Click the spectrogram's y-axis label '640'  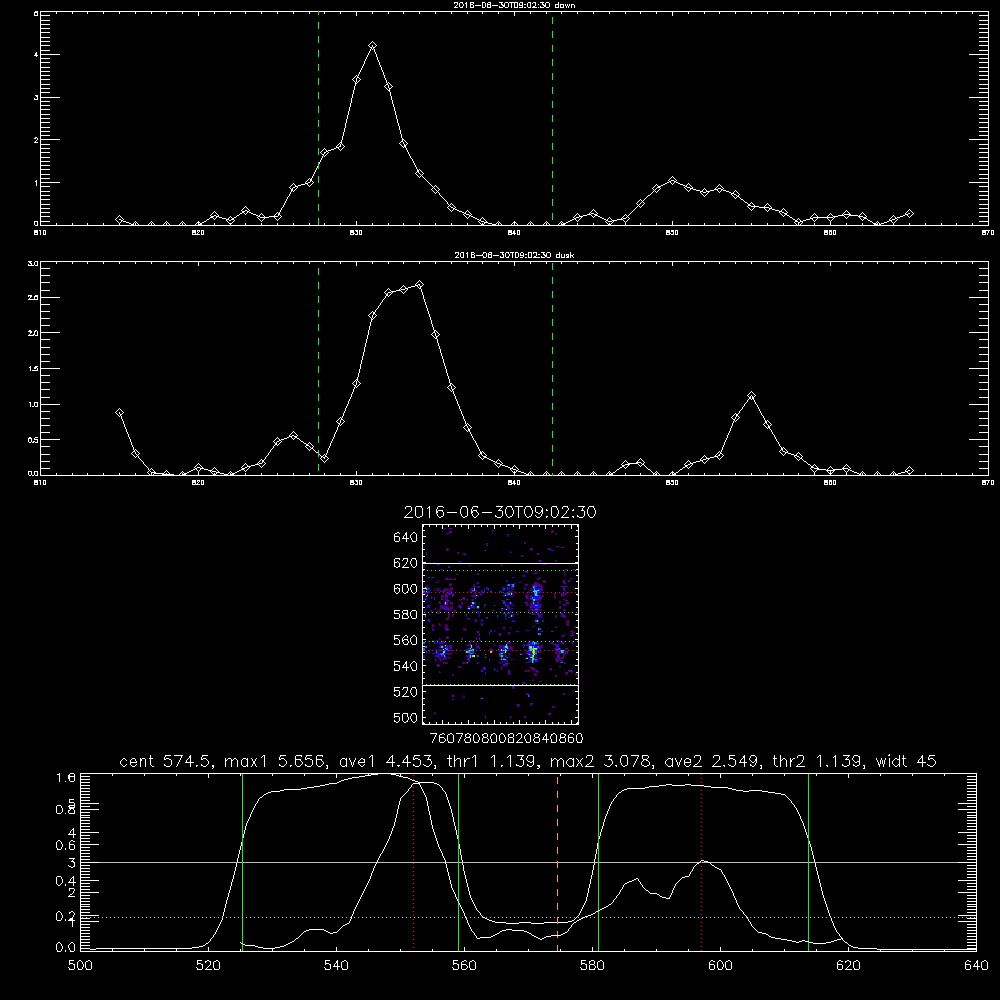(x=406, y=538)
